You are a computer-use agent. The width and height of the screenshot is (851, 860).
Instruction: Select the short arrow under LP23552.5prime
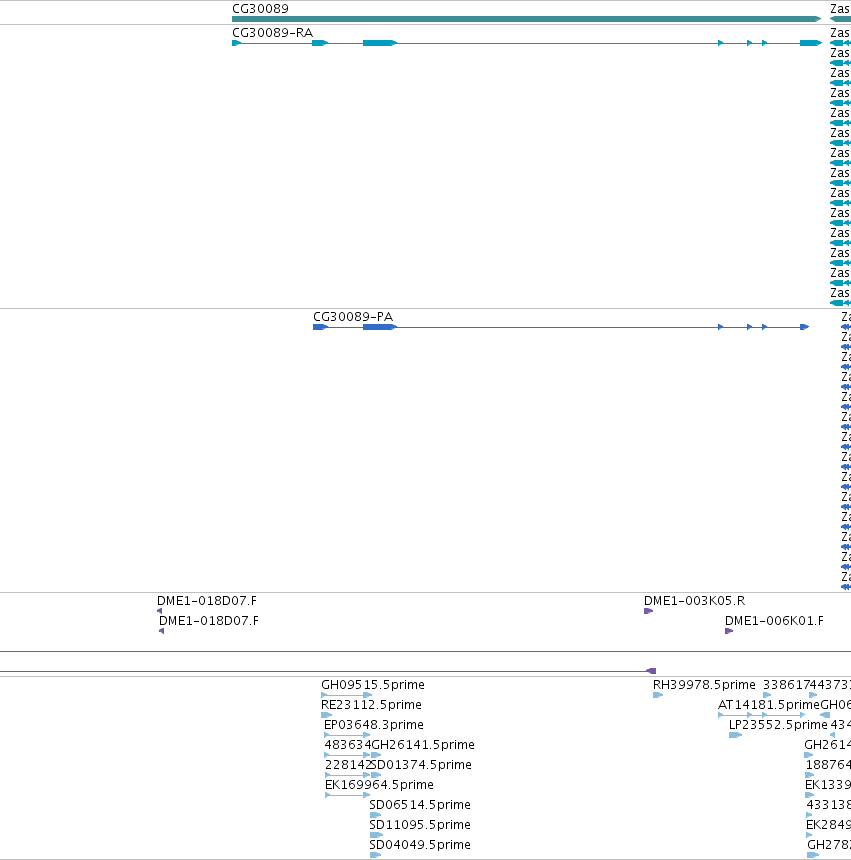(x=735, y=735)
